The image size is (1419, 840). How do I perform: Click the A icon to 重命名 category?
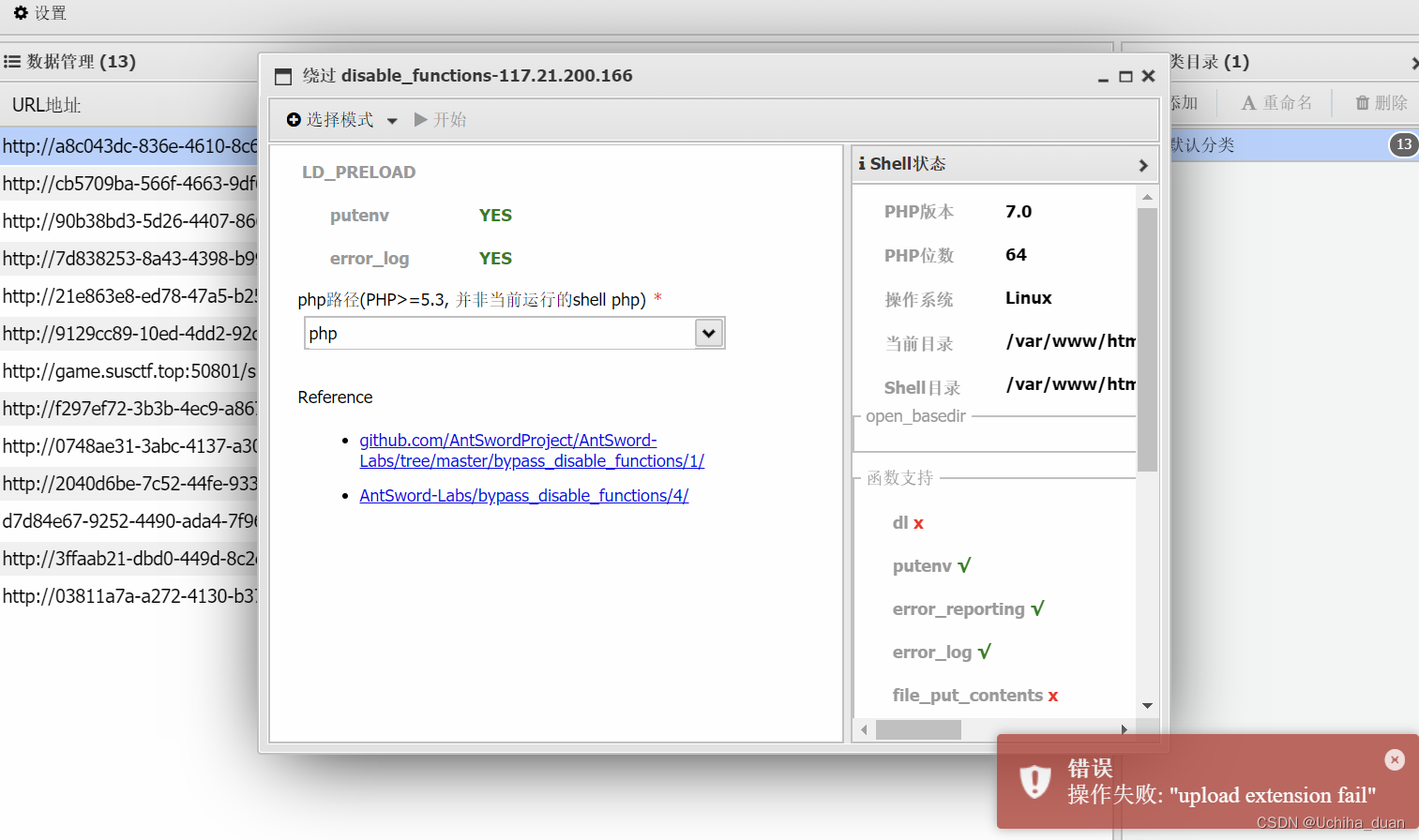[x=1249, y=102]
